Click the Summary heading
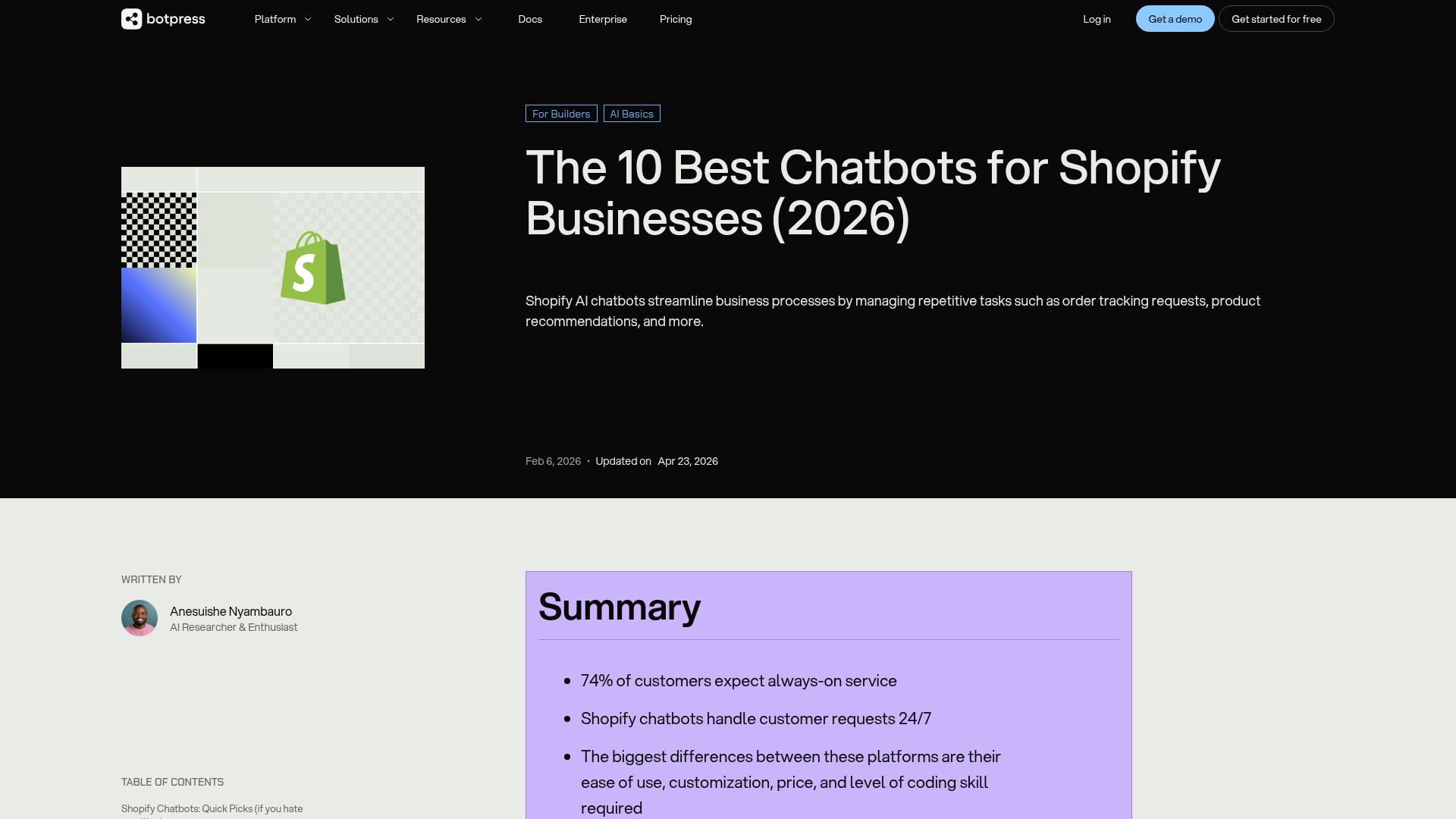The width and height of the screenshot is (1456, 819). [x=620, y=607]
